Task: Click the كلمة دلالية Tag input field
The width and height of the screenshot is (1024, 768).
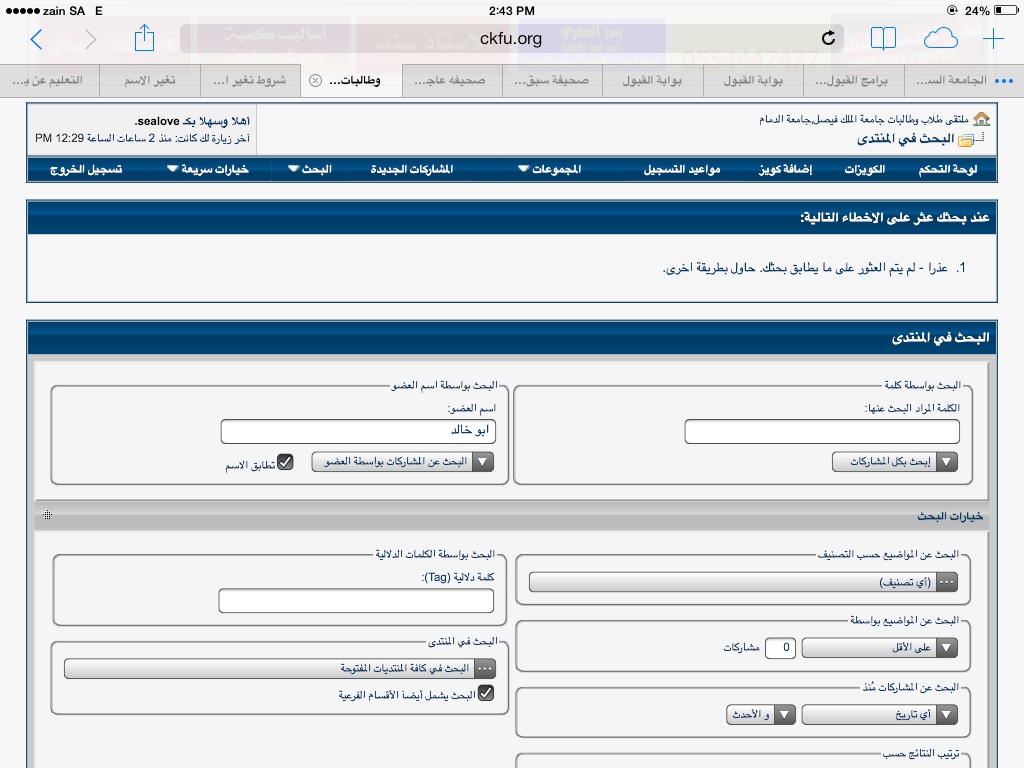Action: click(356, 601)
